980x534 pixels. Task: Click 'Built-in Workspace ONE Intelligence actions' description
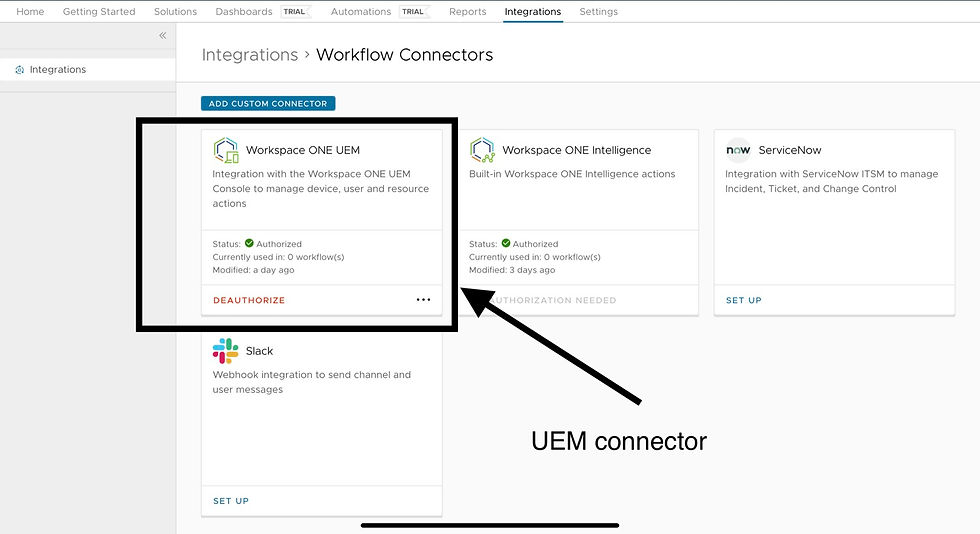coord(572,174)
